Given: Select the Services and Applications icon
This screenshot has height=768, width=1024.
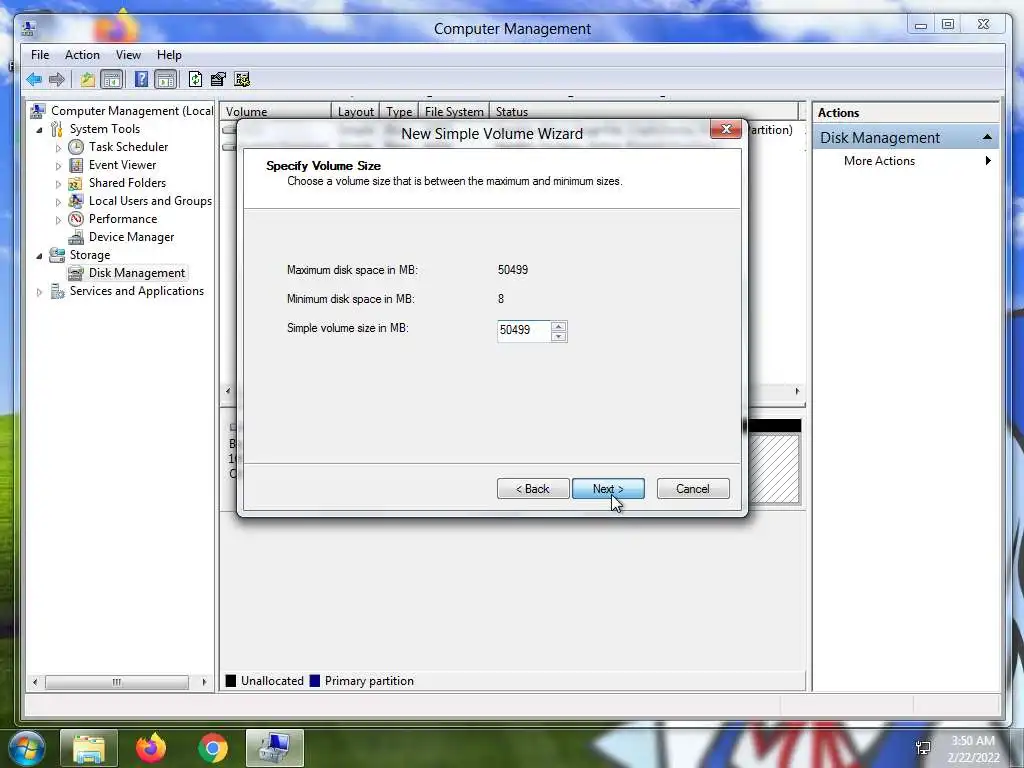Looking at the screenshot, I should pyautogui.click(x=57, y=291).
